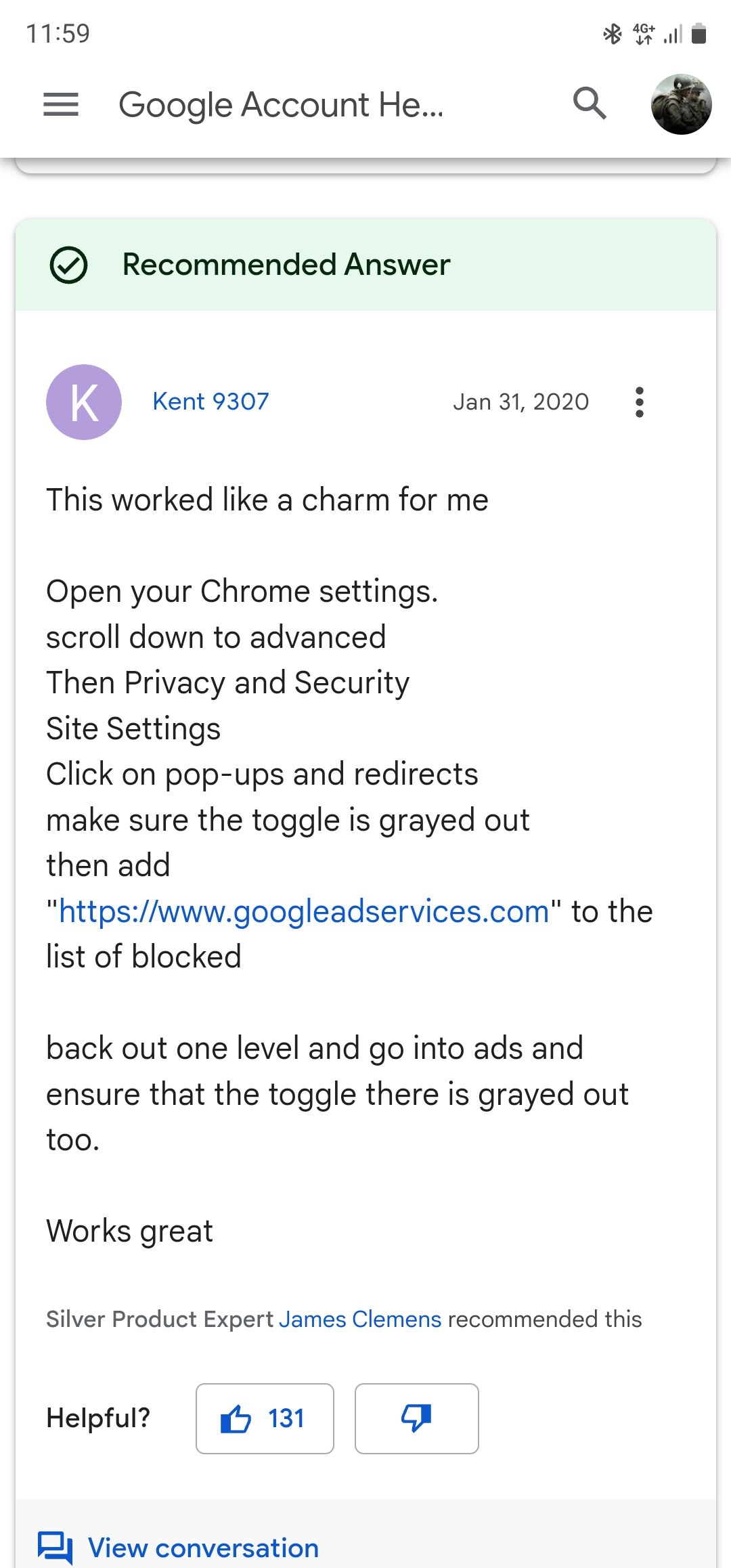Screen dimensions: 731x1568
Task: Tap the Recommended Answer checkmark icon
Action: [68, 265]
